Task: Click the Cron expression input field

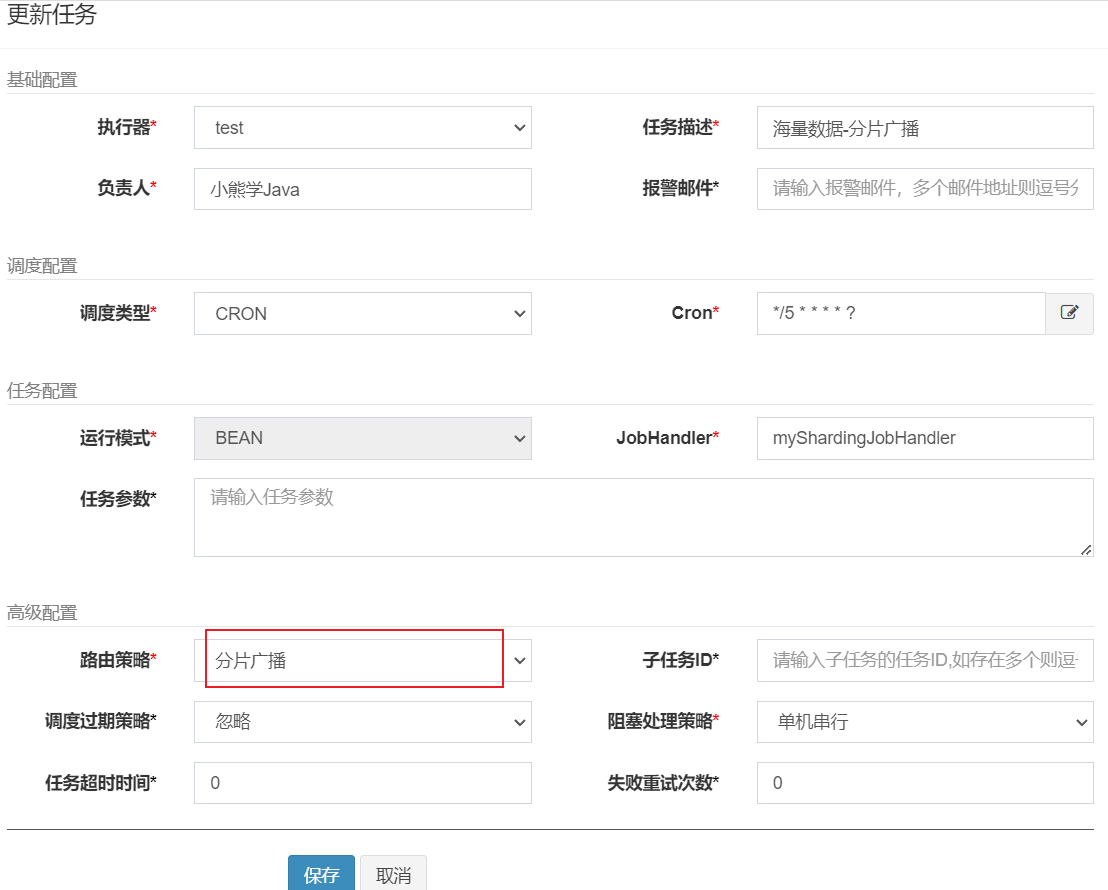Action: click(901, 314)
